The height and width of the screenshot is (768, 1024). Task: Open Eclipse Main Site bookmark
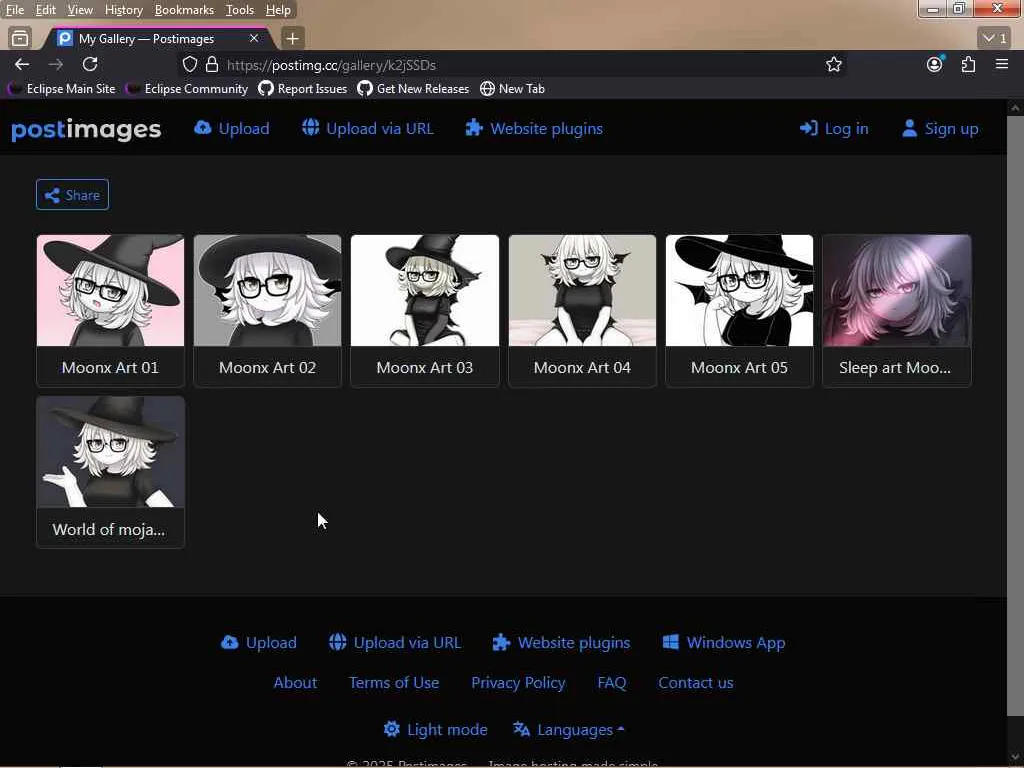pyautogui.click(x=62, y=89)
